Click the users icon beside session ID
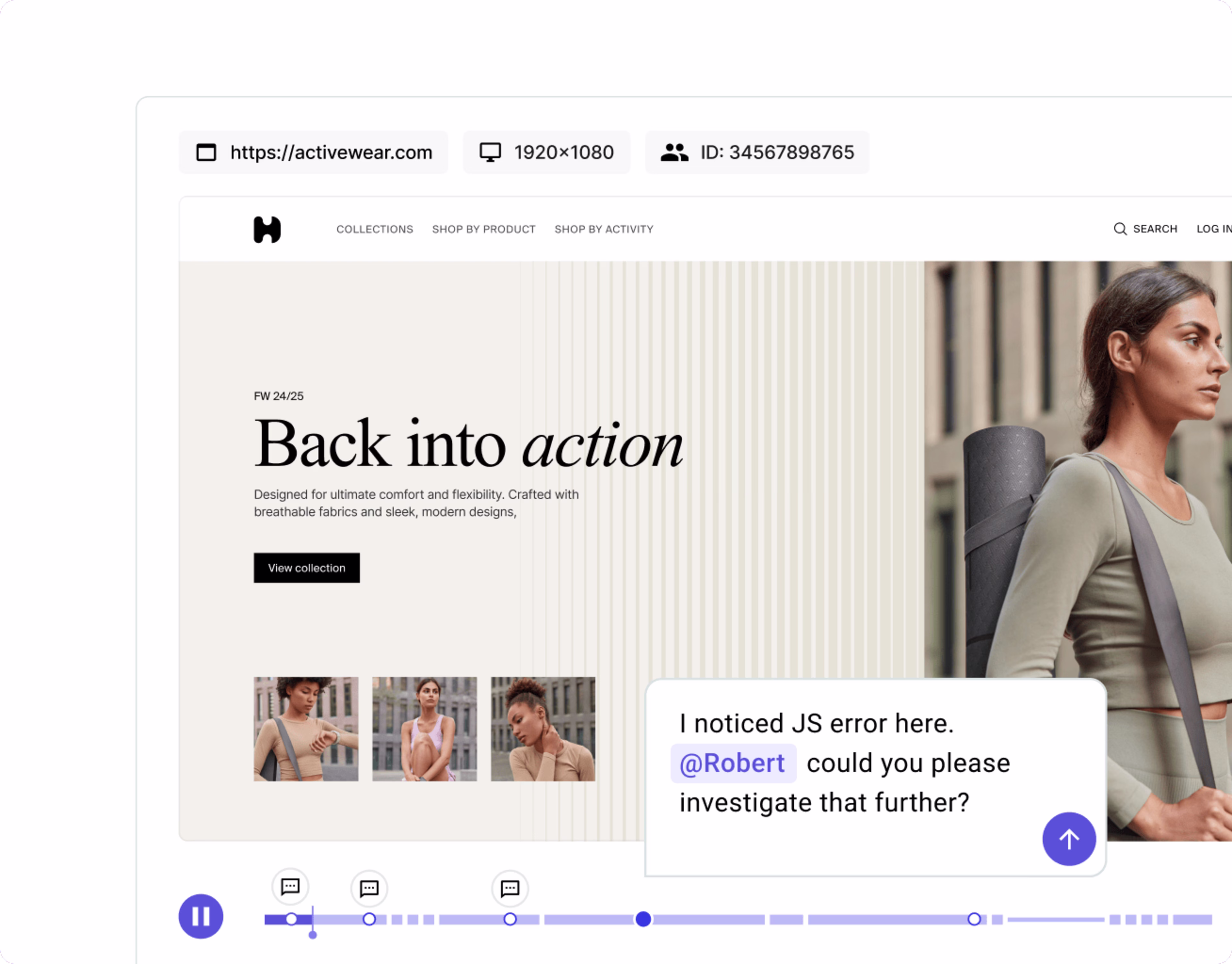Viewport: 1232px width, 964px height. pos(674,152)
